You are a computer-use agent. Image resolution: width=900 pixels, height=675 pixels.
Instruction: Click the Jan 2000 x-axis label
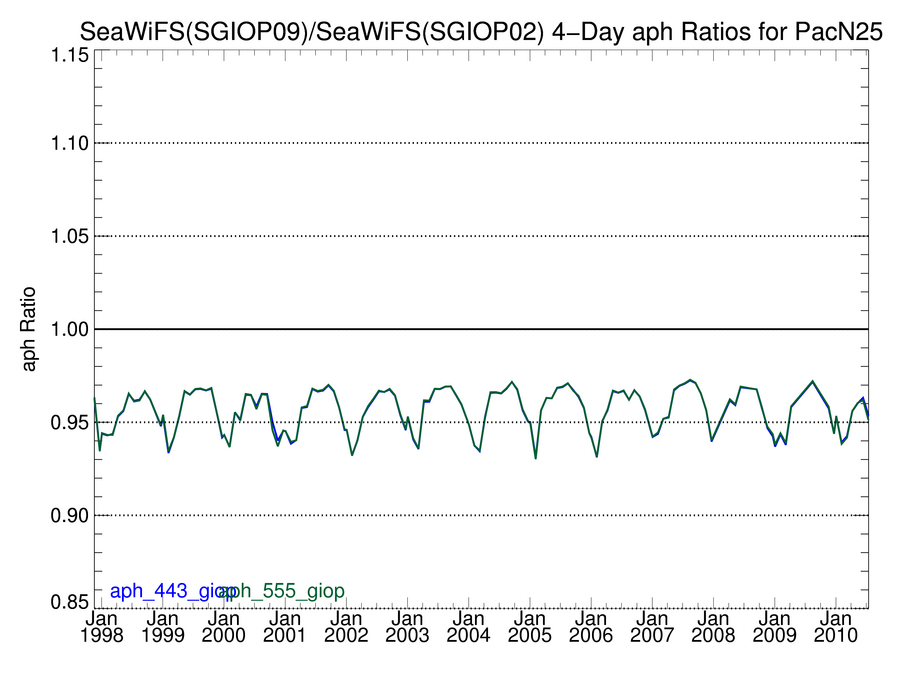pos(224,627)
